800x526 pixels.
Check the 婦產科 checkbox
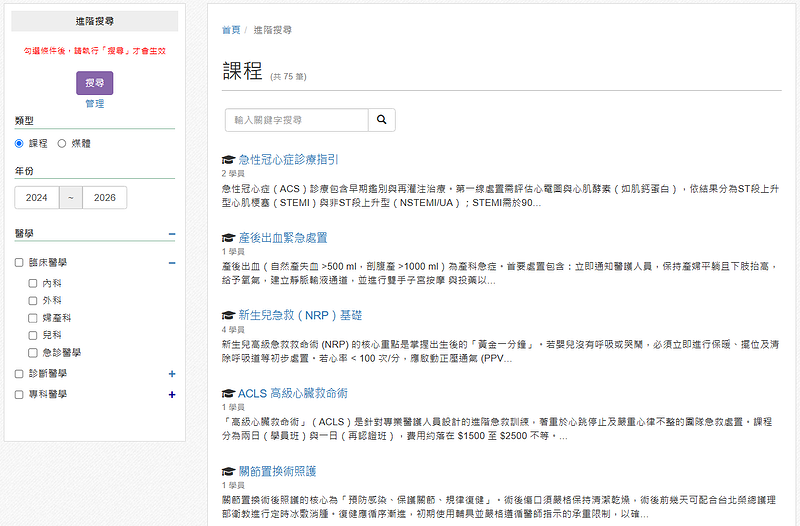point(33,318)
